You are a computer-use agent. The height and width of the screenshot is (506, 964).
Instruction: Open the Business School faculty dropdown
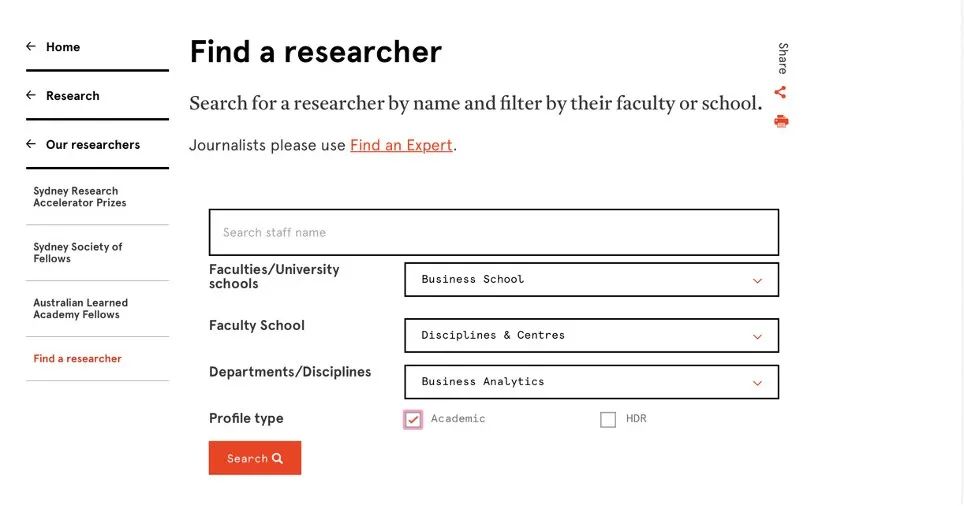click(591, 280)
